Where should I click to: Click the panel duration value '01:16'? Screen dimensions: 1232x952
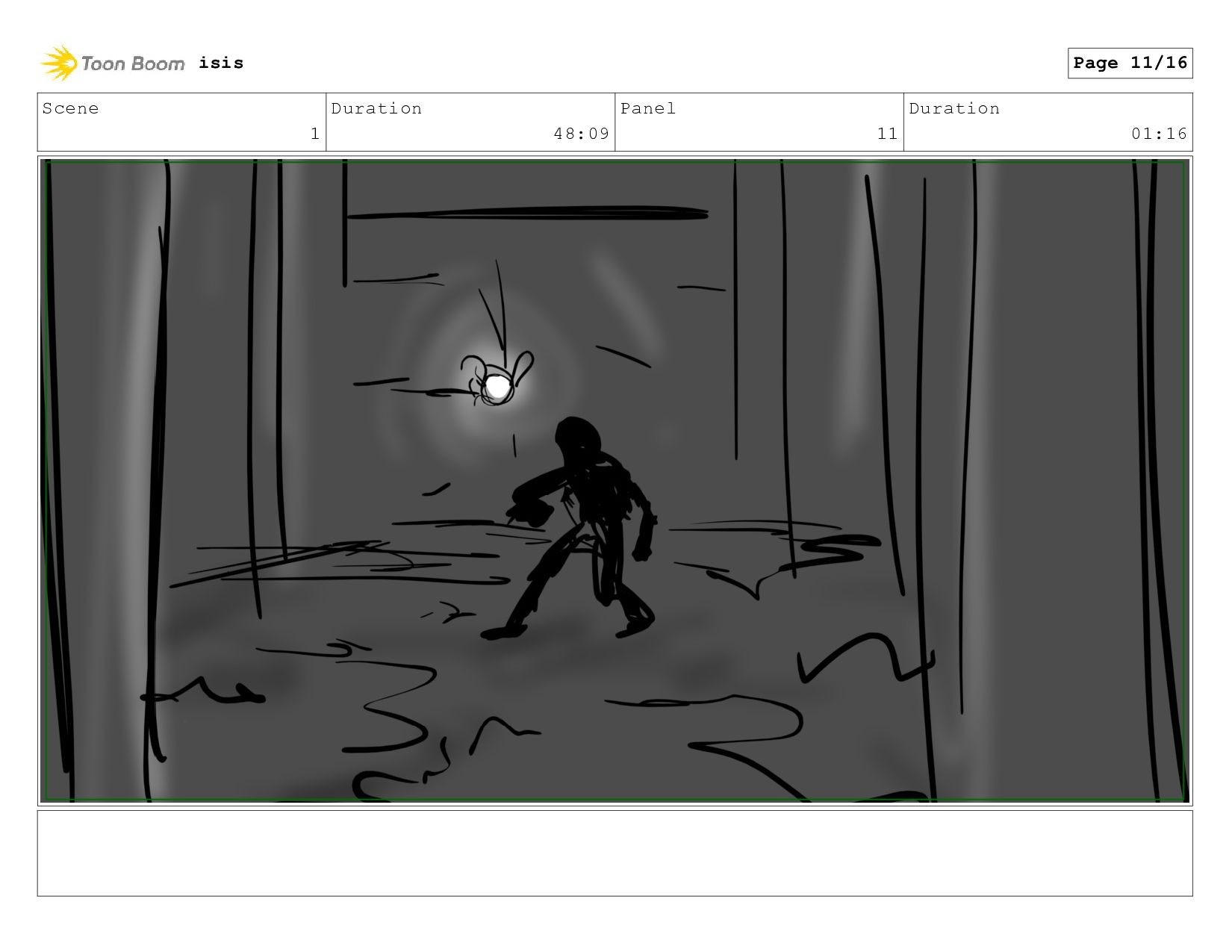click(x=1159, y=134)
